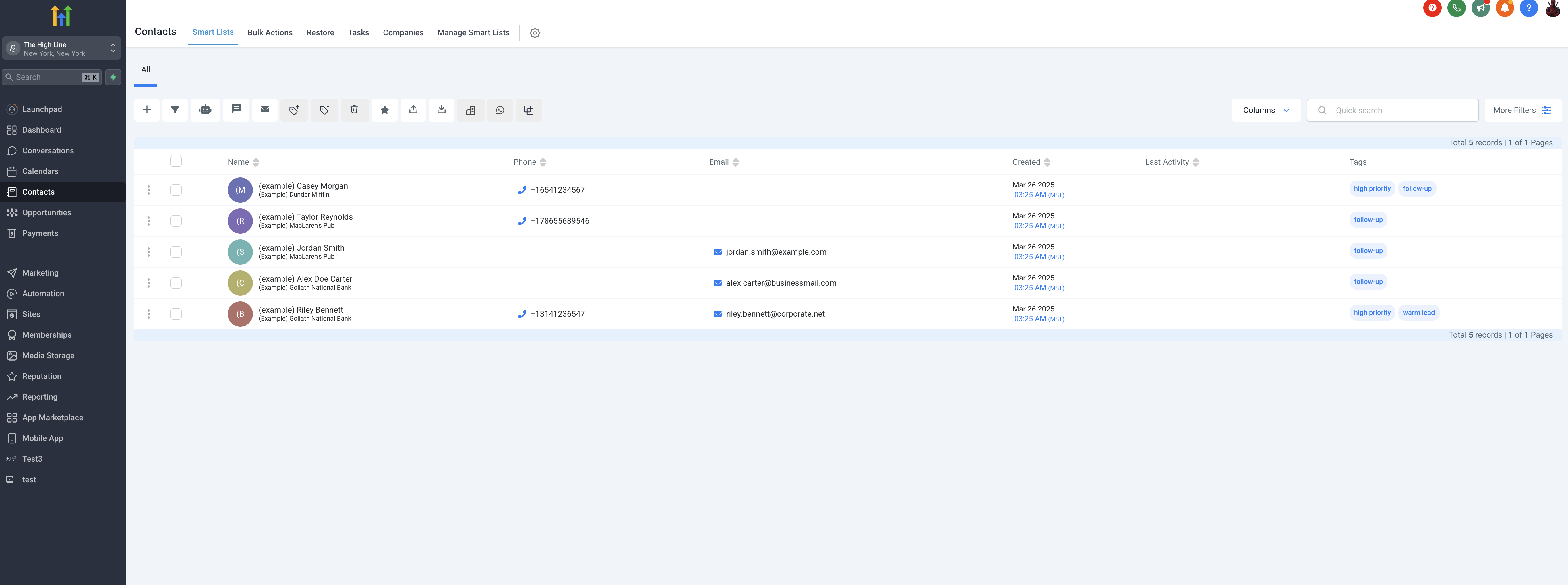The height and width of the screenshot is (585, 1568).
Task: Switch to the Bulk Actions tab
Action: (270, 33)
